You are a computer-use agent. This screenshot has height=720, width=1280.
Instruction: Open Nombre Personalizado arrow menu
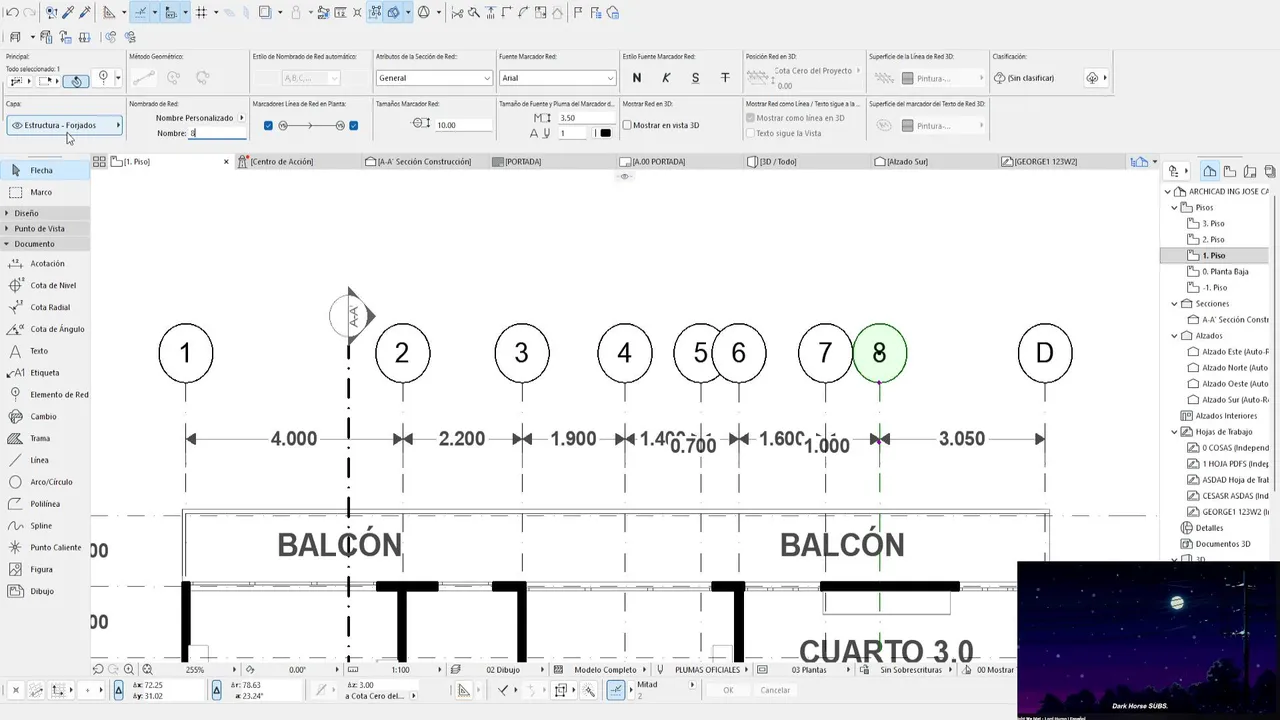point(241,118)
